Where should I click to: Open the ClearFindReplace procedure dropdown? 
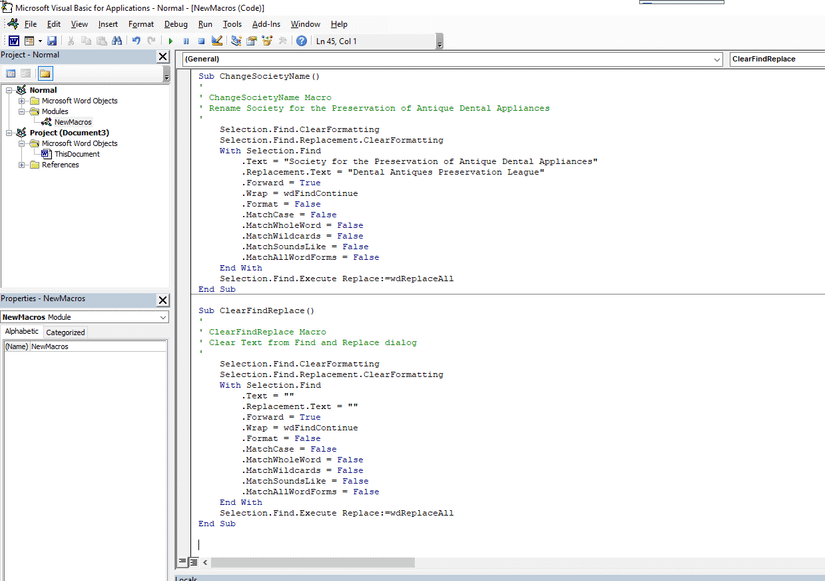click(776, 59)
